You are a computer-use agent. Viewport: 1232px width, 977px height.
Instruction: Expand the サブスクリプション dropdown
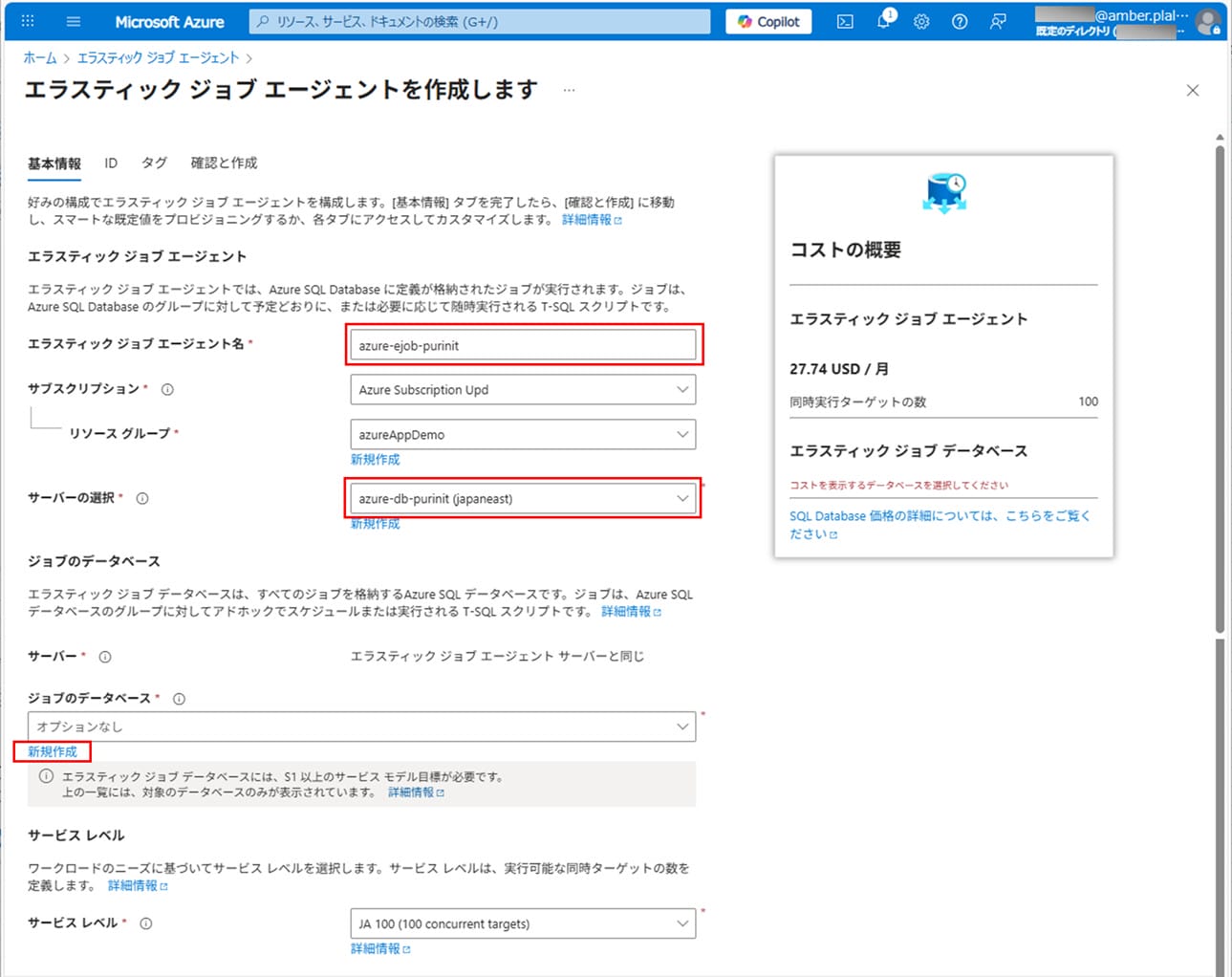coord(523,390)
